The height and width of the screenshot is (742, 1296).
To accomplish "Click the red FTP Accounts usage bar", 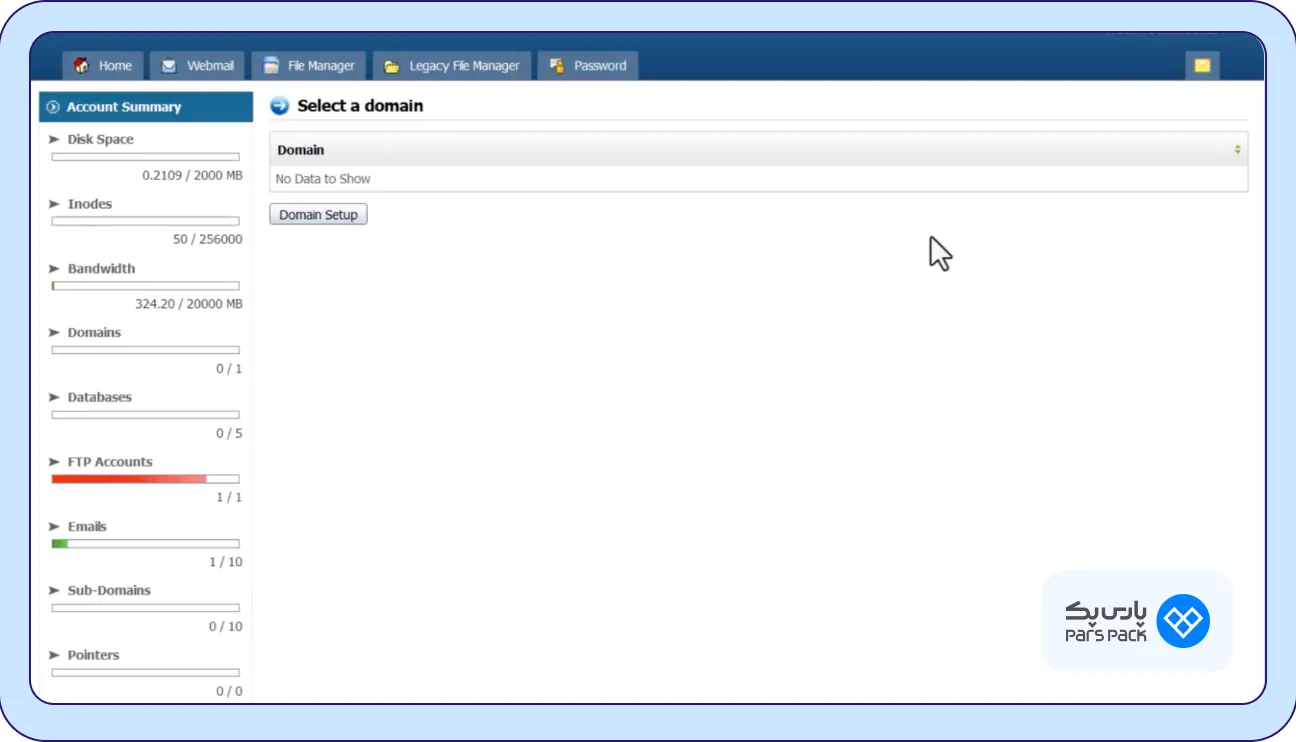I will coord(146,479).
